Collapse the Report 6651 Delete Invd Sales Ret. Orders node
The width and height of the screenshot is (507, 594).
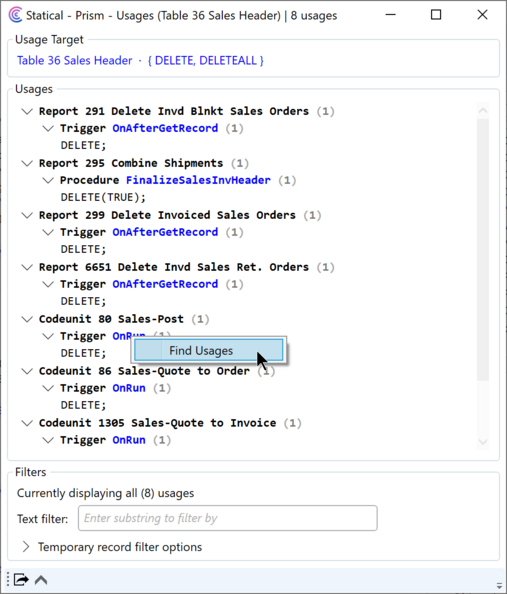pos(27,267)
